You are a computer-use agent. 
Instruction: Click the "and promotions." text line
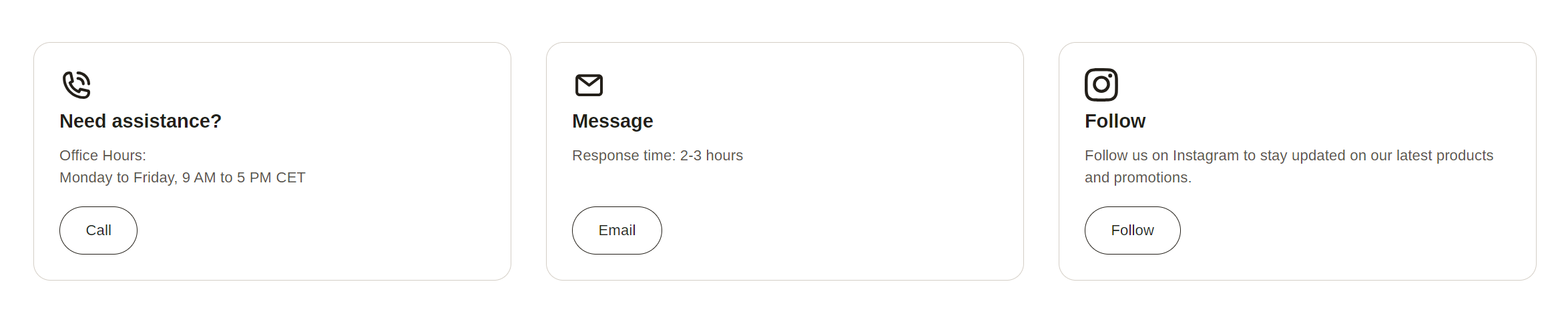[x=1137, y=178]
